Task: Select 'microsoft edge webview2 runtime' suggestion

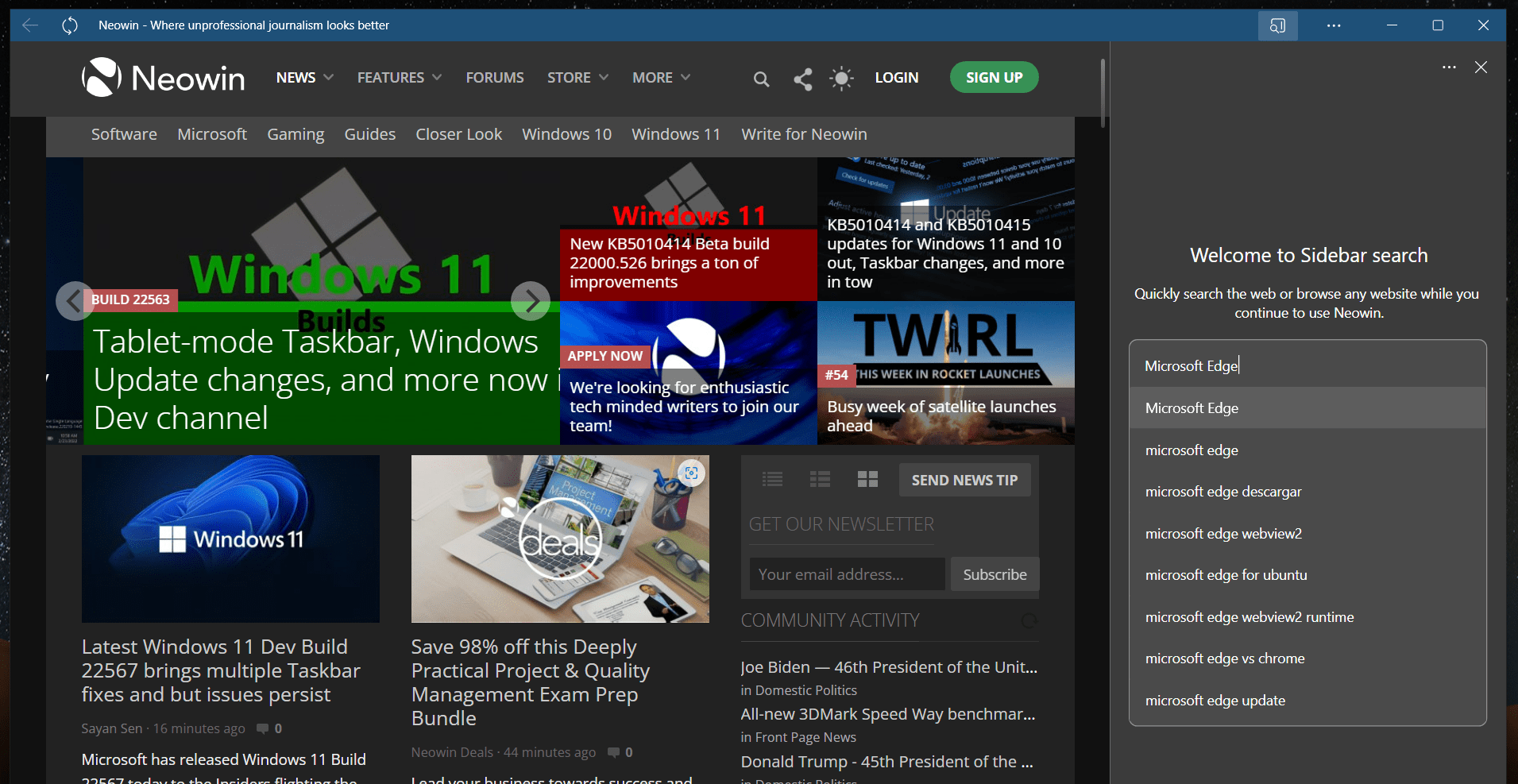Action: [x=1307, y=617]
